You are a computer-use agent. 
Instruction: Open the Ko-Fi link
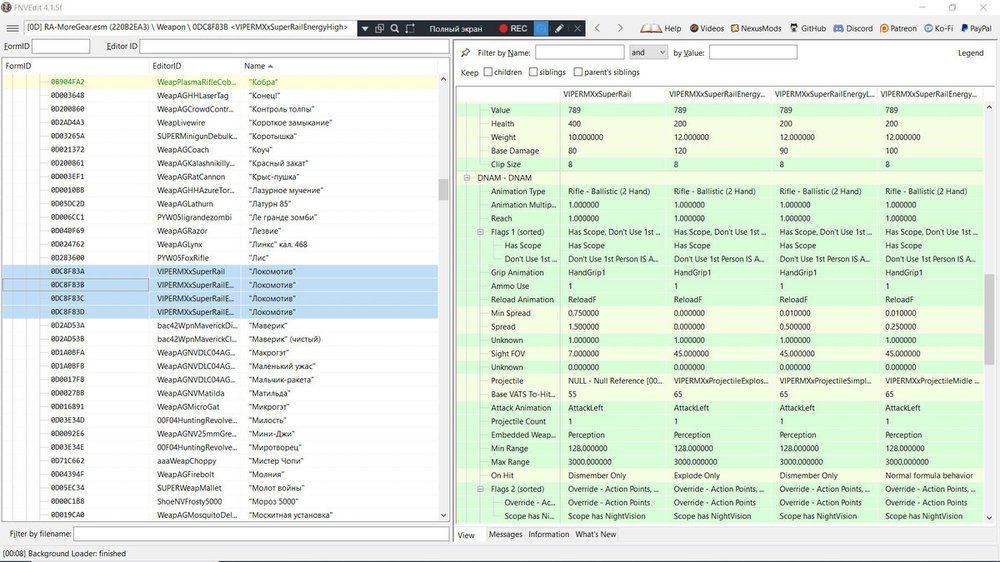tap(938, 28)
